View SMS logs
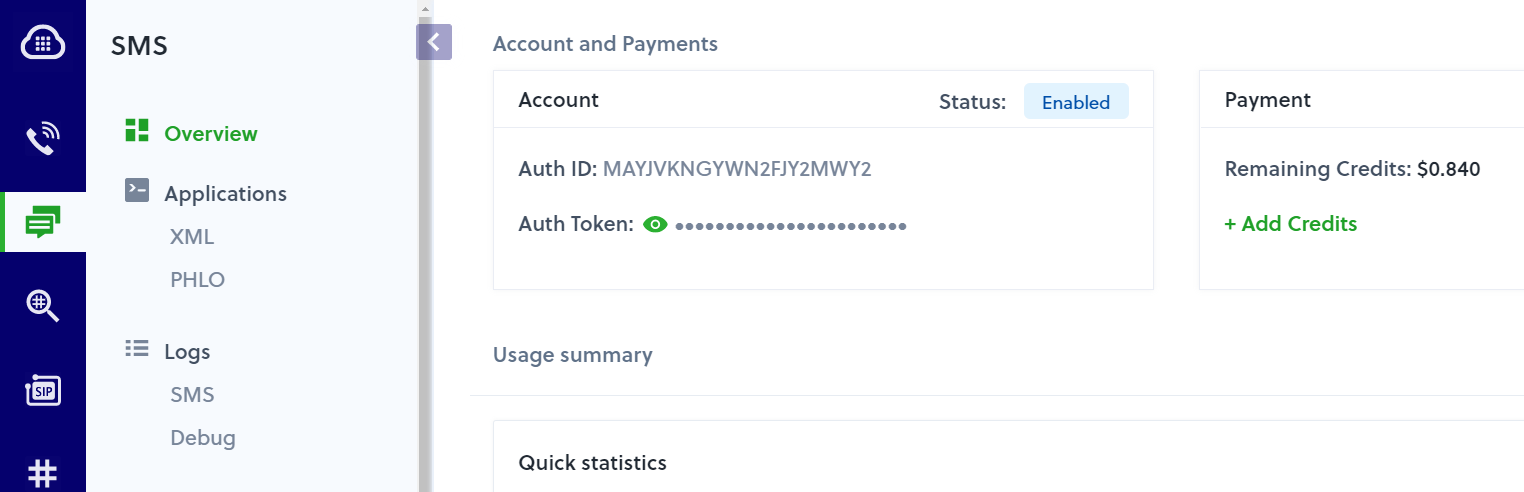 click(x=192, y=395)
